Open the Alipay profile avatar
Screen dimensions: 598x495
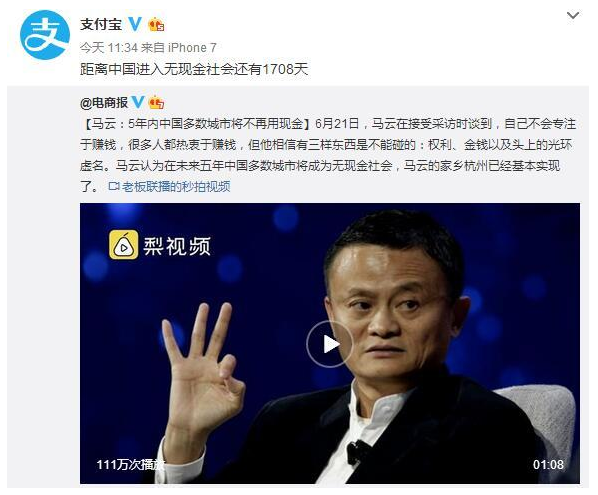coord(45,35)
